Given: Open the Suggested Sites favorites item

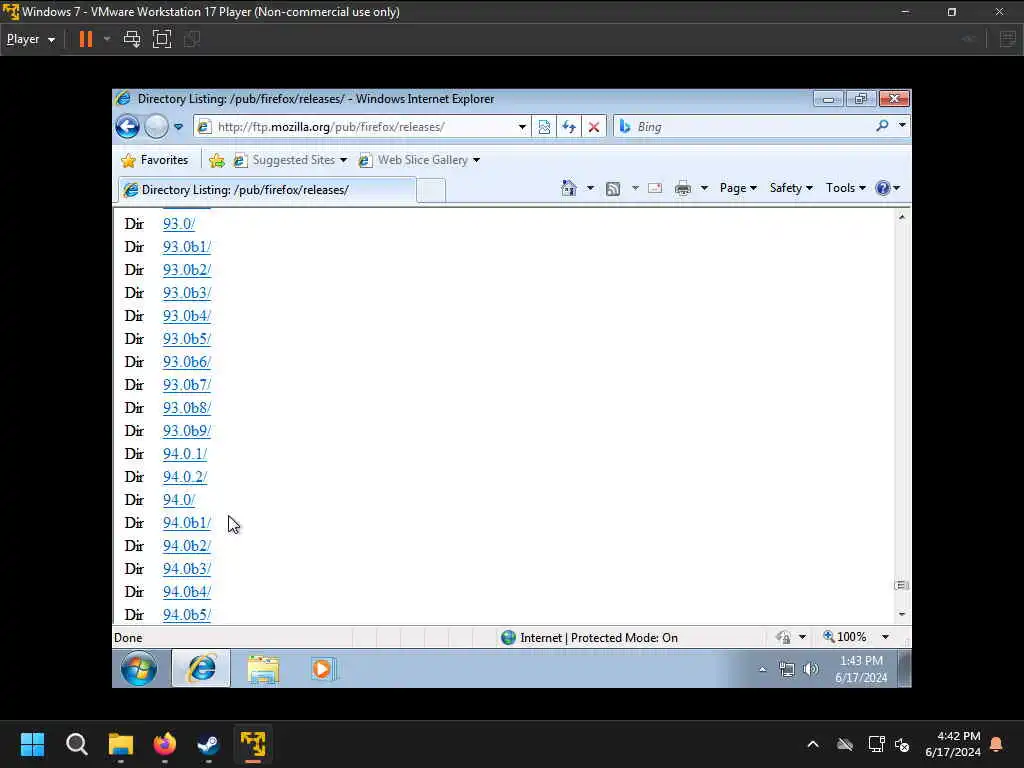Looking at the screenshot, I should click(x=290, y=160).
